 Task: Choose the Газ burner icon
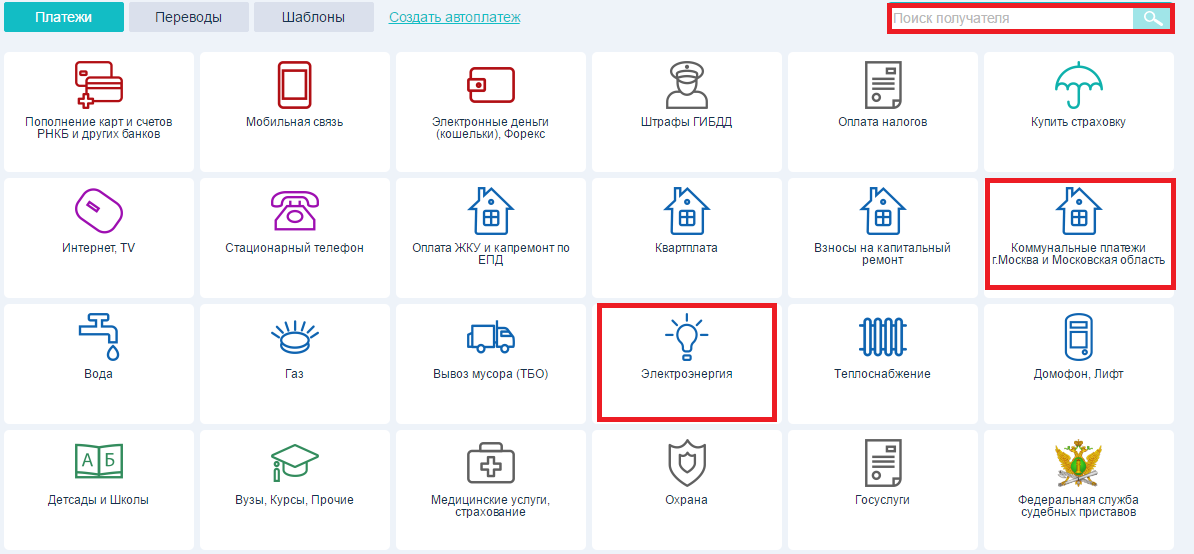[294, 337]
